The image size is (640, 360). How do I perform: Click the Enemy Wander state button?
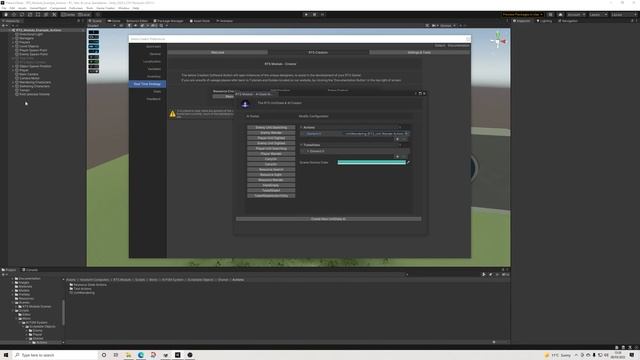coord(271,133)
